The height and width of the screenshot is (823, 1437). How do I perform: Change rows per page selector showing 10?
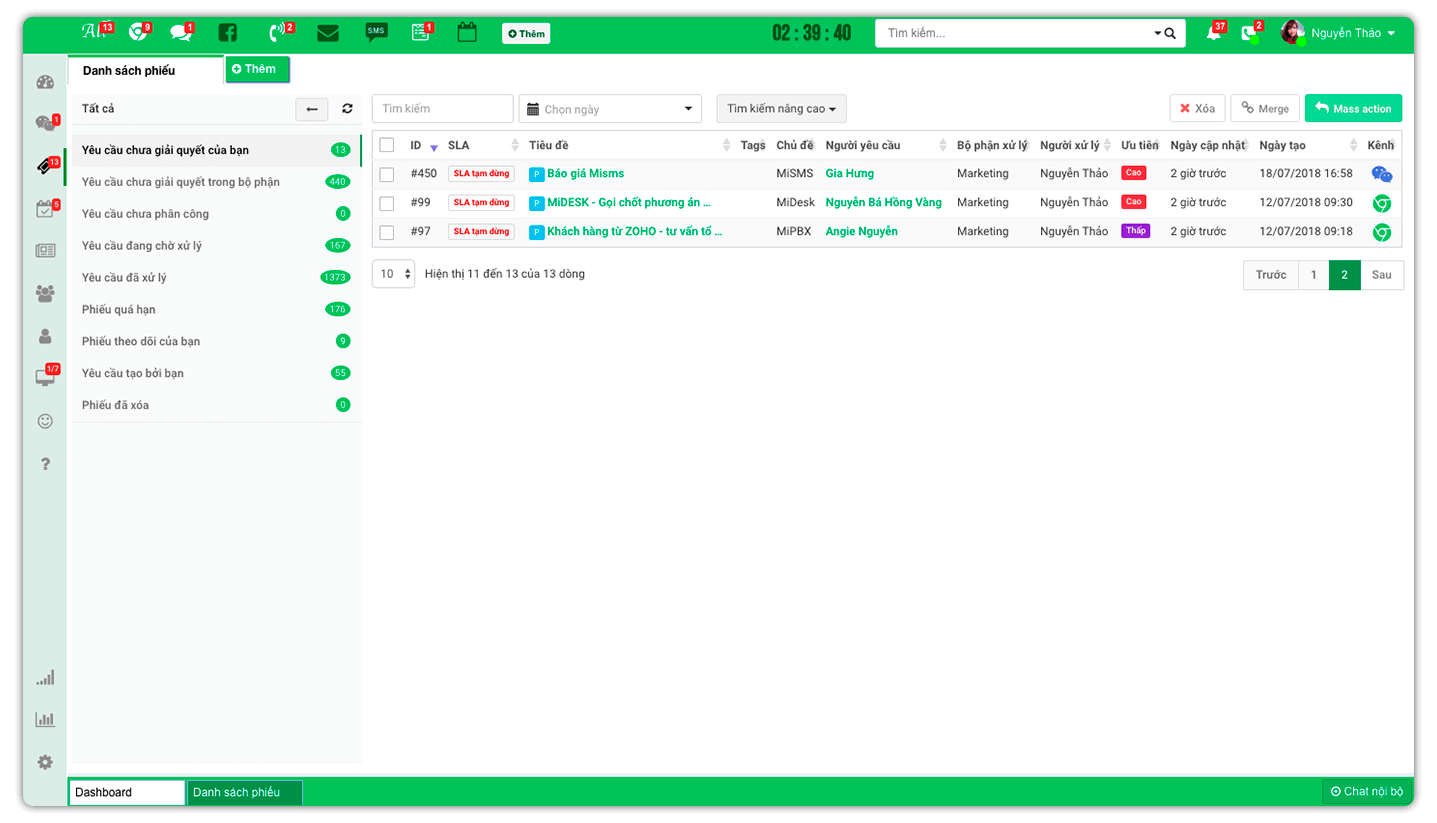[x=393, y=274]
